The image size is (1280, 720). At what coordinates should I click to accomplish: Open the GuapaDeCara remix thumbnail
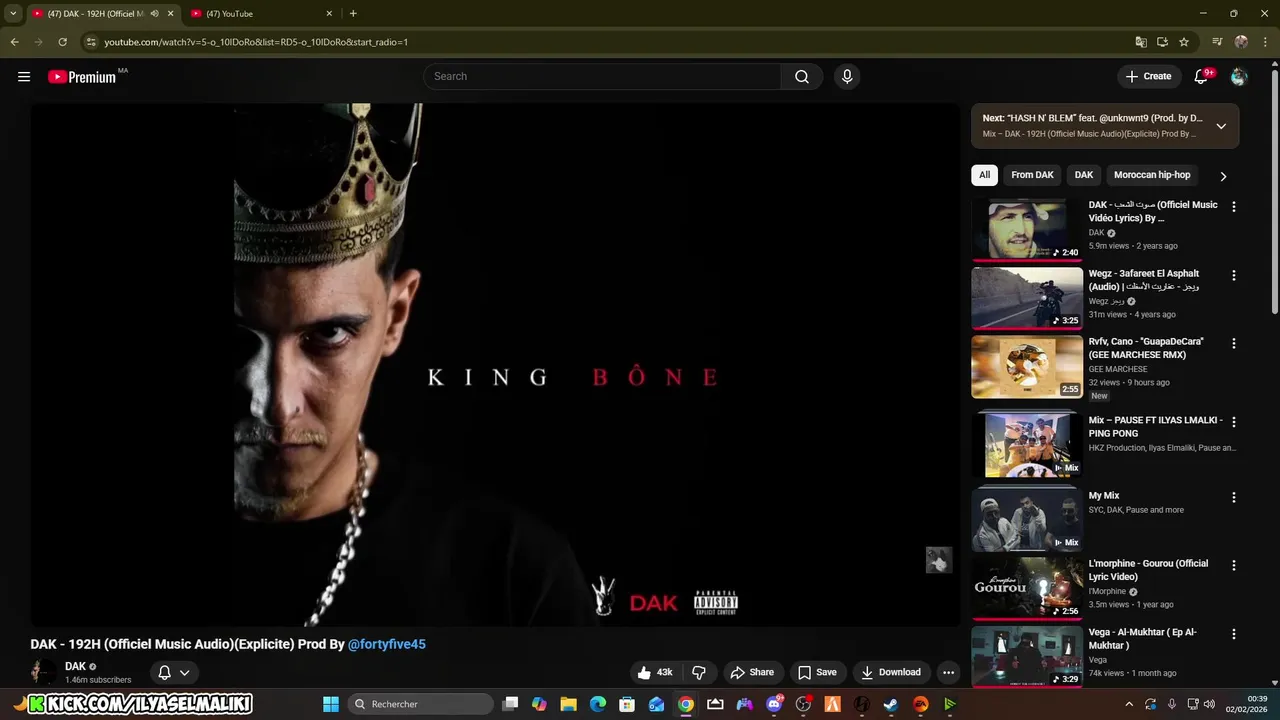coord(1027,366)
